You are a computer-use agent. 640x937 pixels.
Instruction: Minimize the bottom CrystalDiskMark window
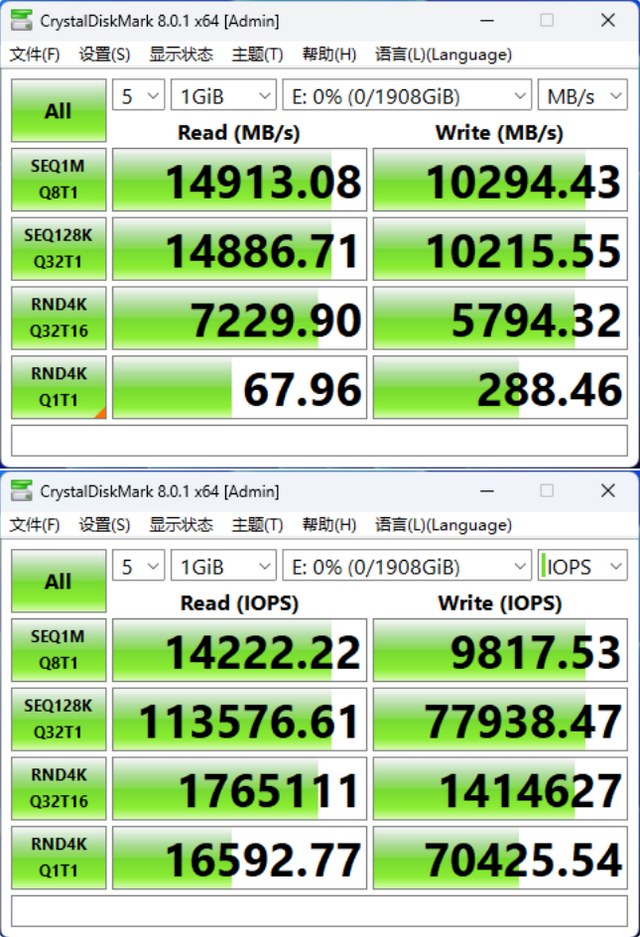click(x=487, y=491)
